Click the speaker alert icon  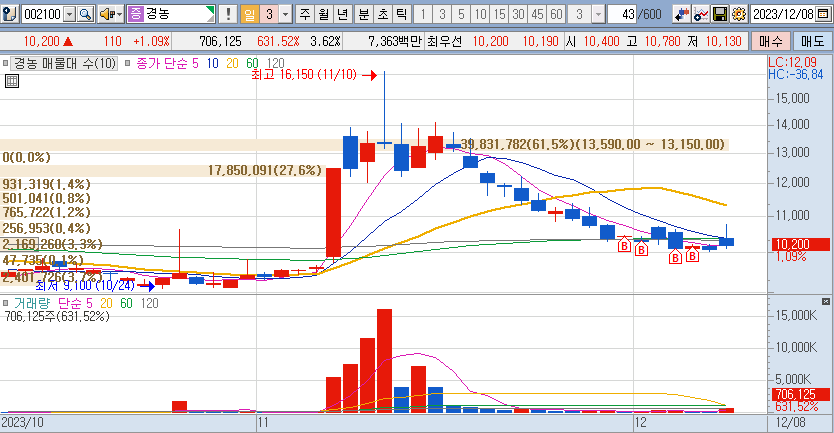point(107,14)
